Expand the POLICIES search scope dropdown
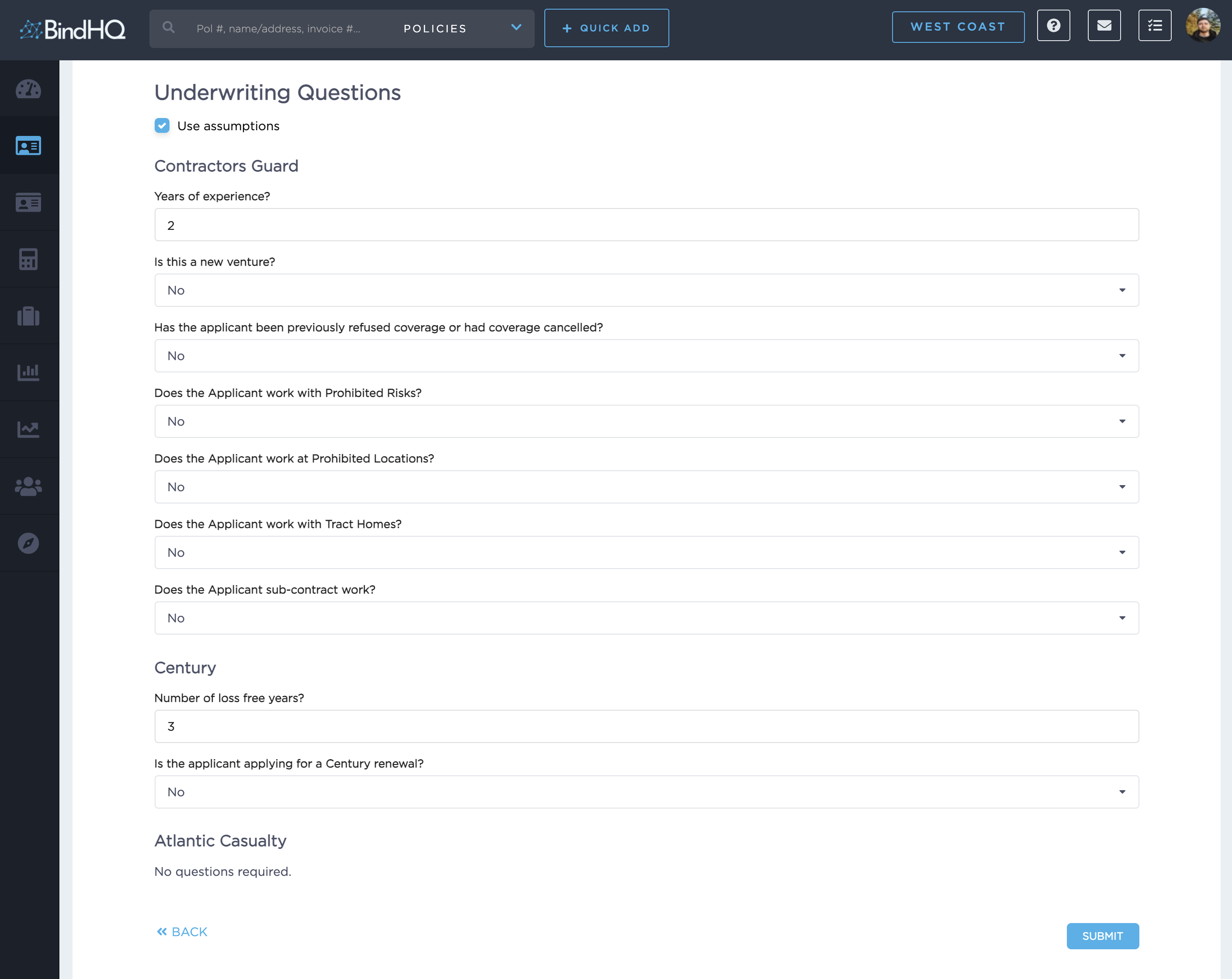1232x979 pixels. coord(463,28)
